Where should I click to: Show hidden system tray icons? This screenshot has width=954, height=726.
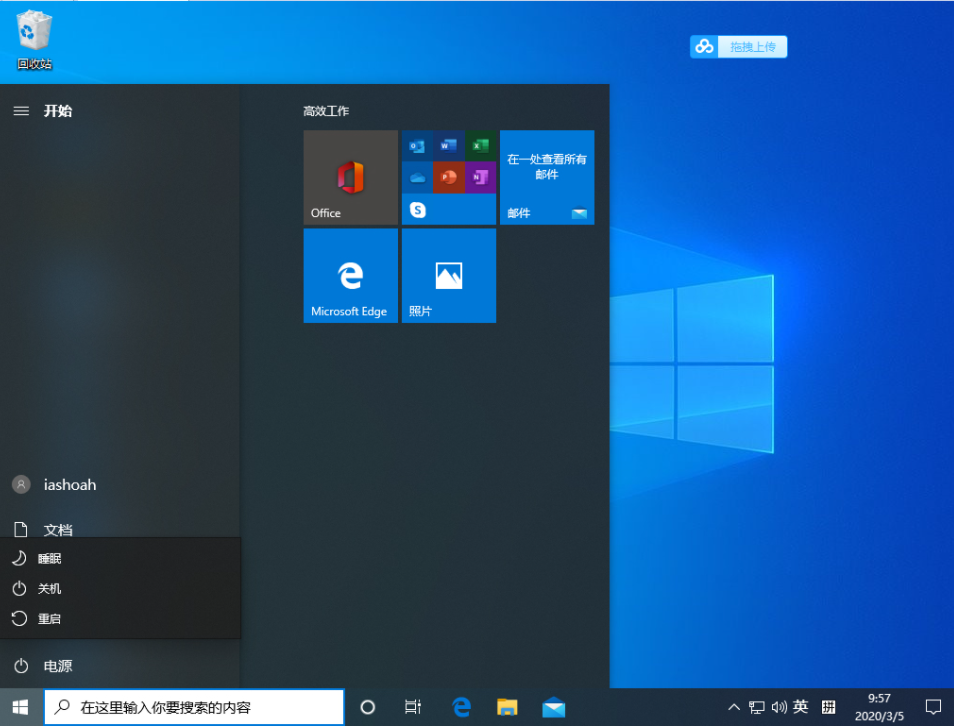click(734, 707)
